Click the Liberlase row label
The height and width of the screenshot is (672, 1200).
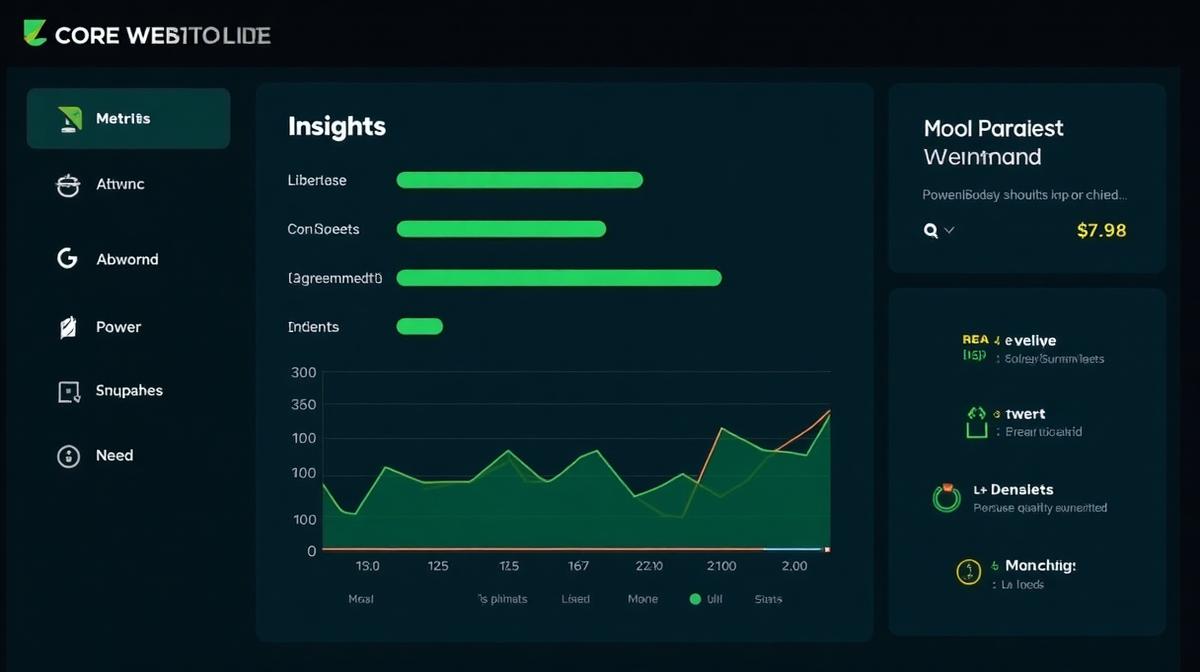[317, 180]
